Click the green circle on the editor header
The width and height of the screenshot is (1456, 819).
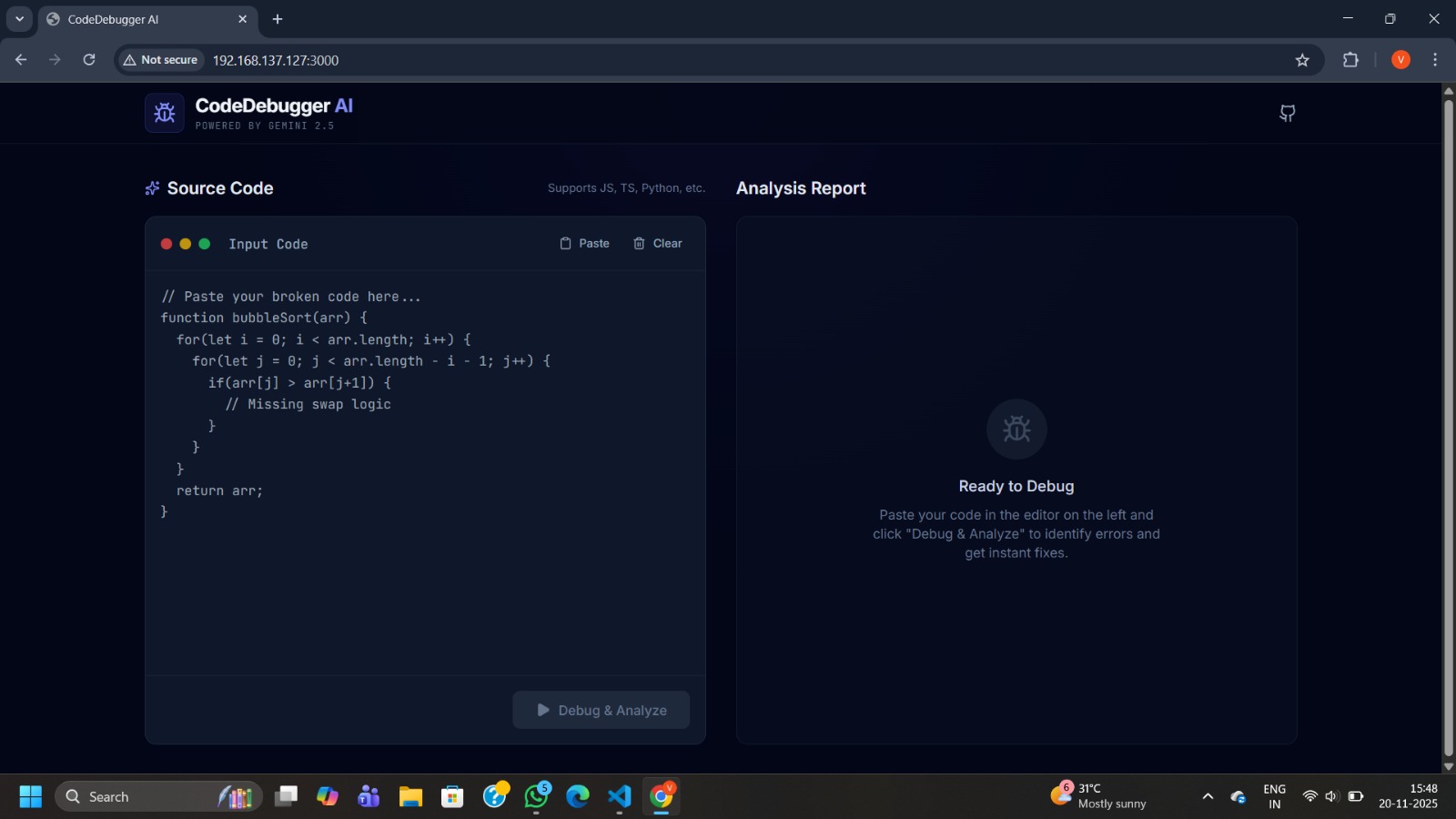coord(204,244)
